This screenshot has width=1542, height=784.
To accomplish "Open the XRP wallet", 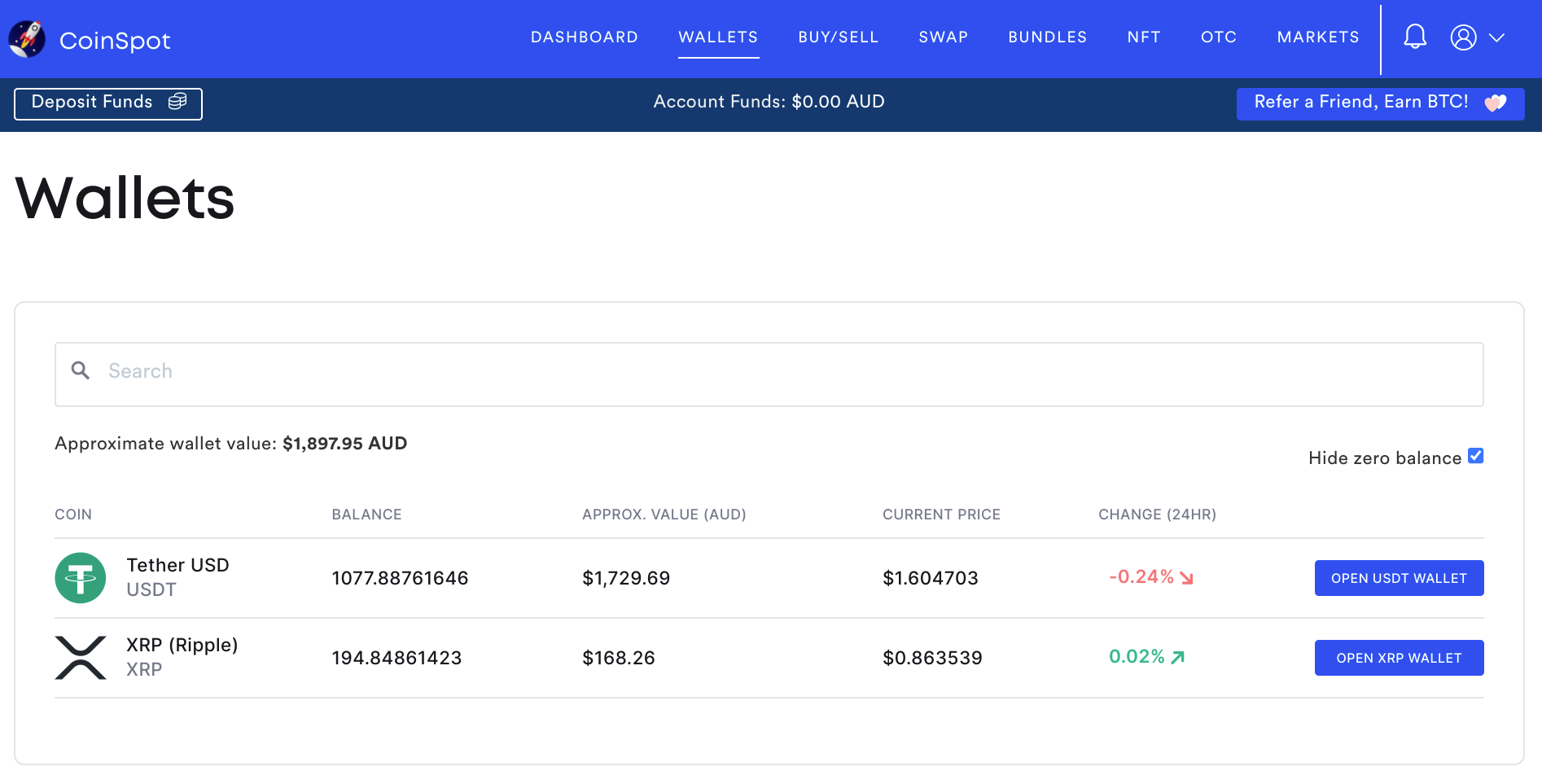I will tap(1399, 658).
